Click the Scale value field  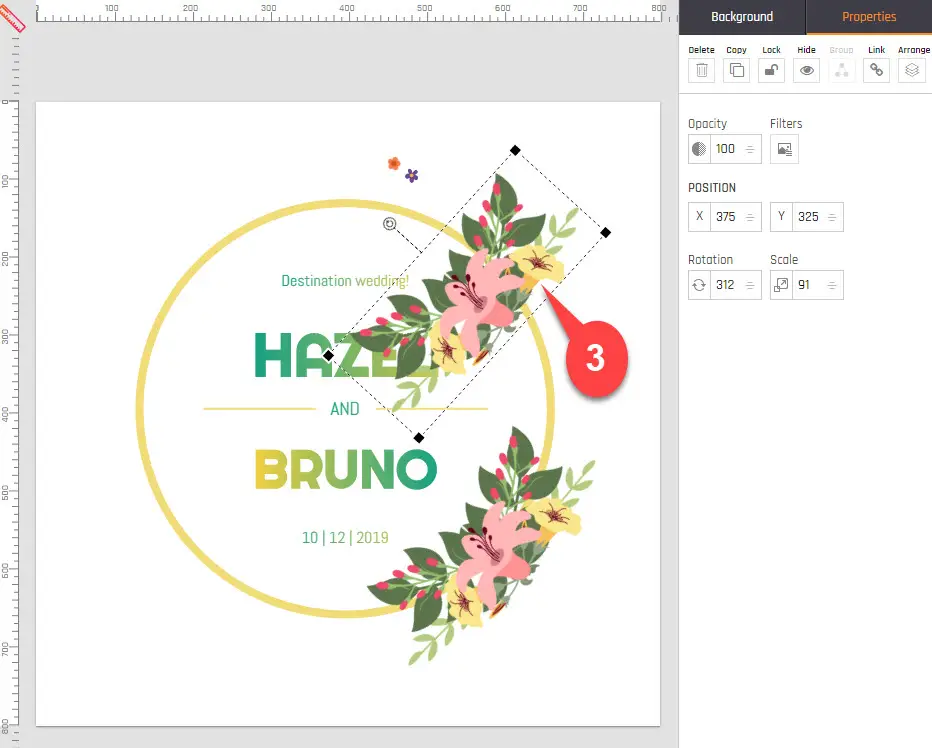pos(807,285)
